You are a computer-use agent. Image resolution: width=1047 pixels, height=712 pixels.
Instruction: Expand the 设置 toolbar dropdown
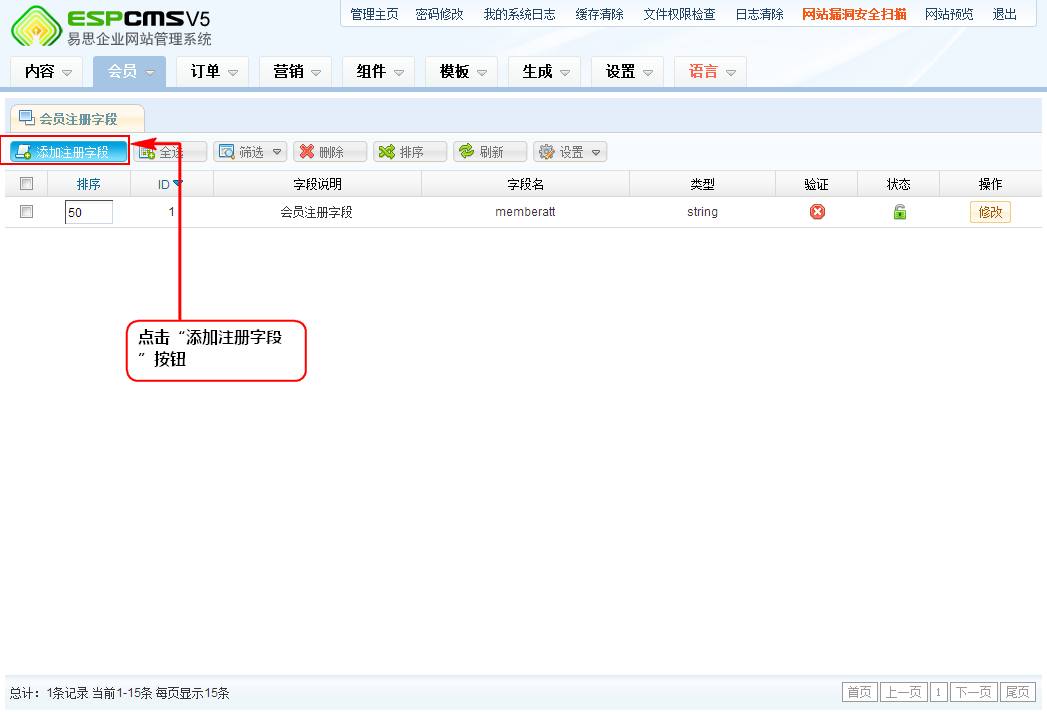click(x=570, y=152)
